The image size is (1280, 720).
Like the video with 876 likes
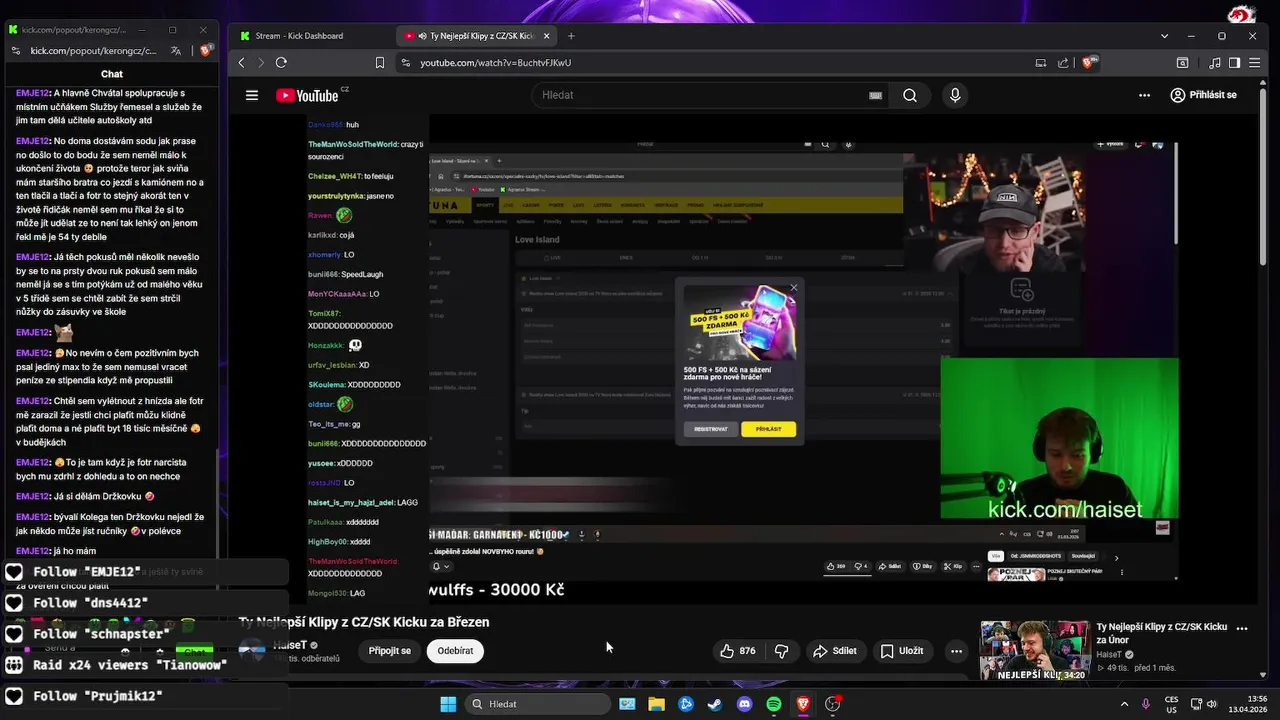pyautogui.click(x=738, y=651)
